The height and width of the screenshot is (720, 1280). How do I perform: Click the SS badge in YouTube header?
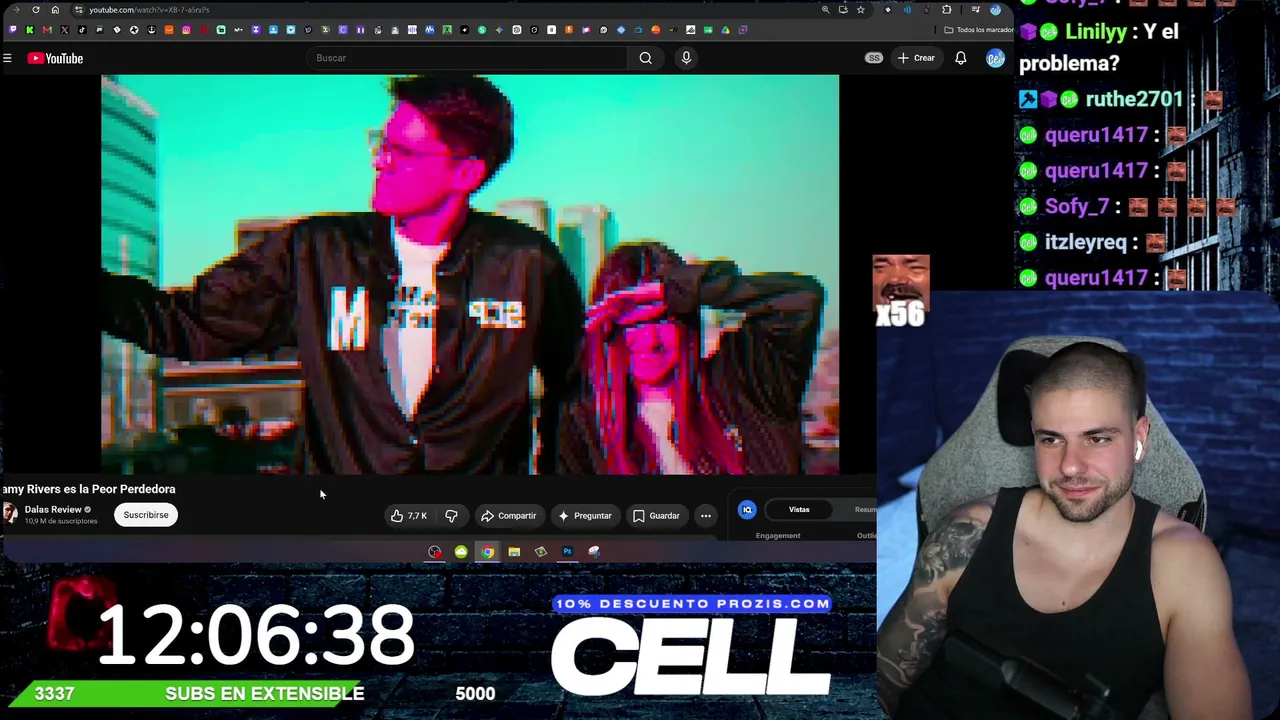pyautogui.click(x=874, y=58)
